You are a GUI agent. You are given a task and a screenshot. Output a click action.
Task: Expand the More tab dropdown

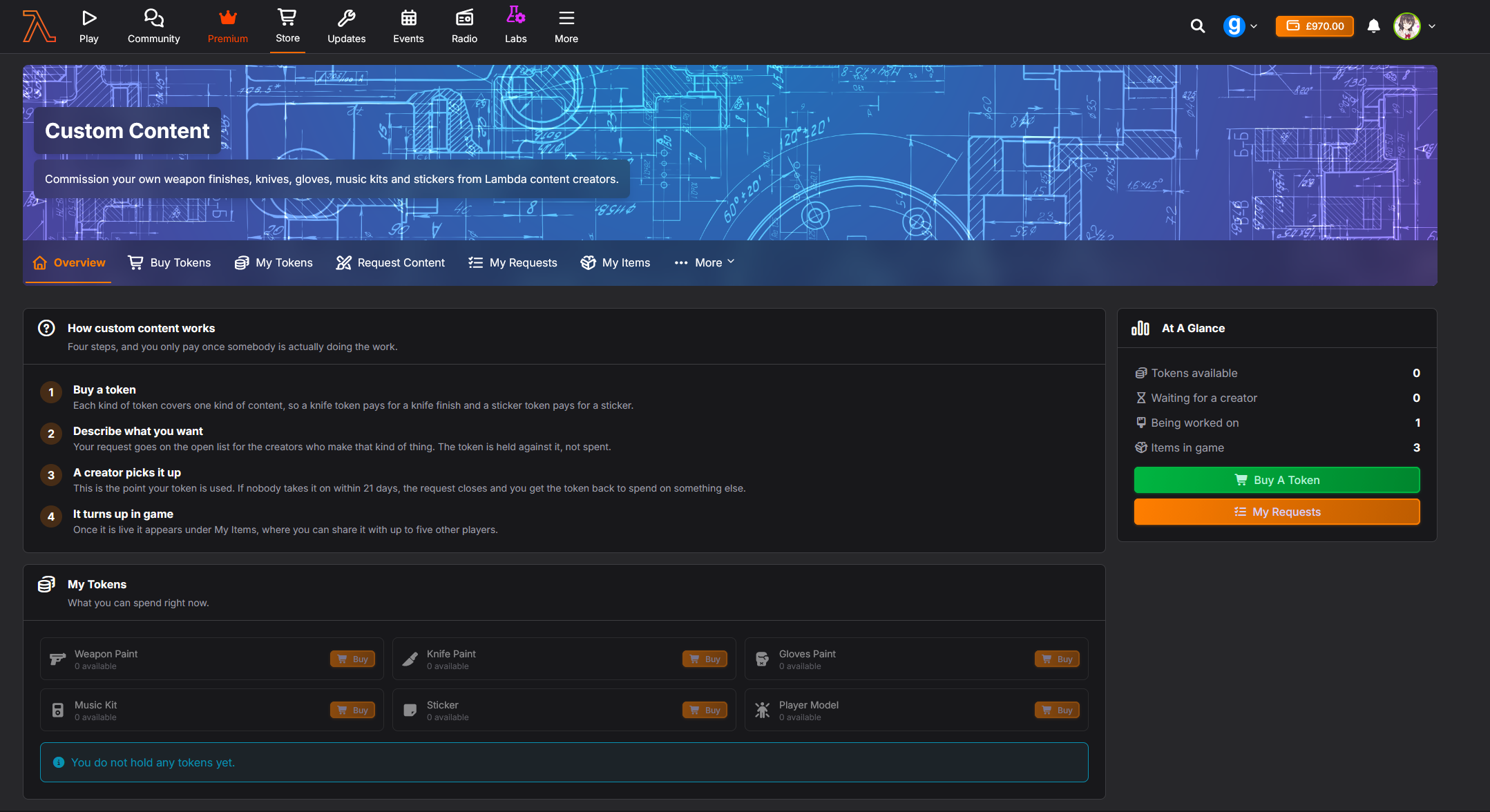coord(705,262)
